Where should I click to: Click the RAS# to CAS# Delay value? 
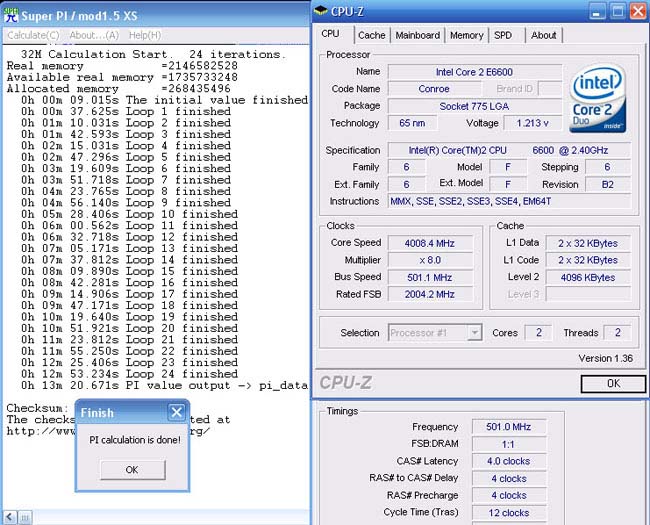click(x=509, y=479)
